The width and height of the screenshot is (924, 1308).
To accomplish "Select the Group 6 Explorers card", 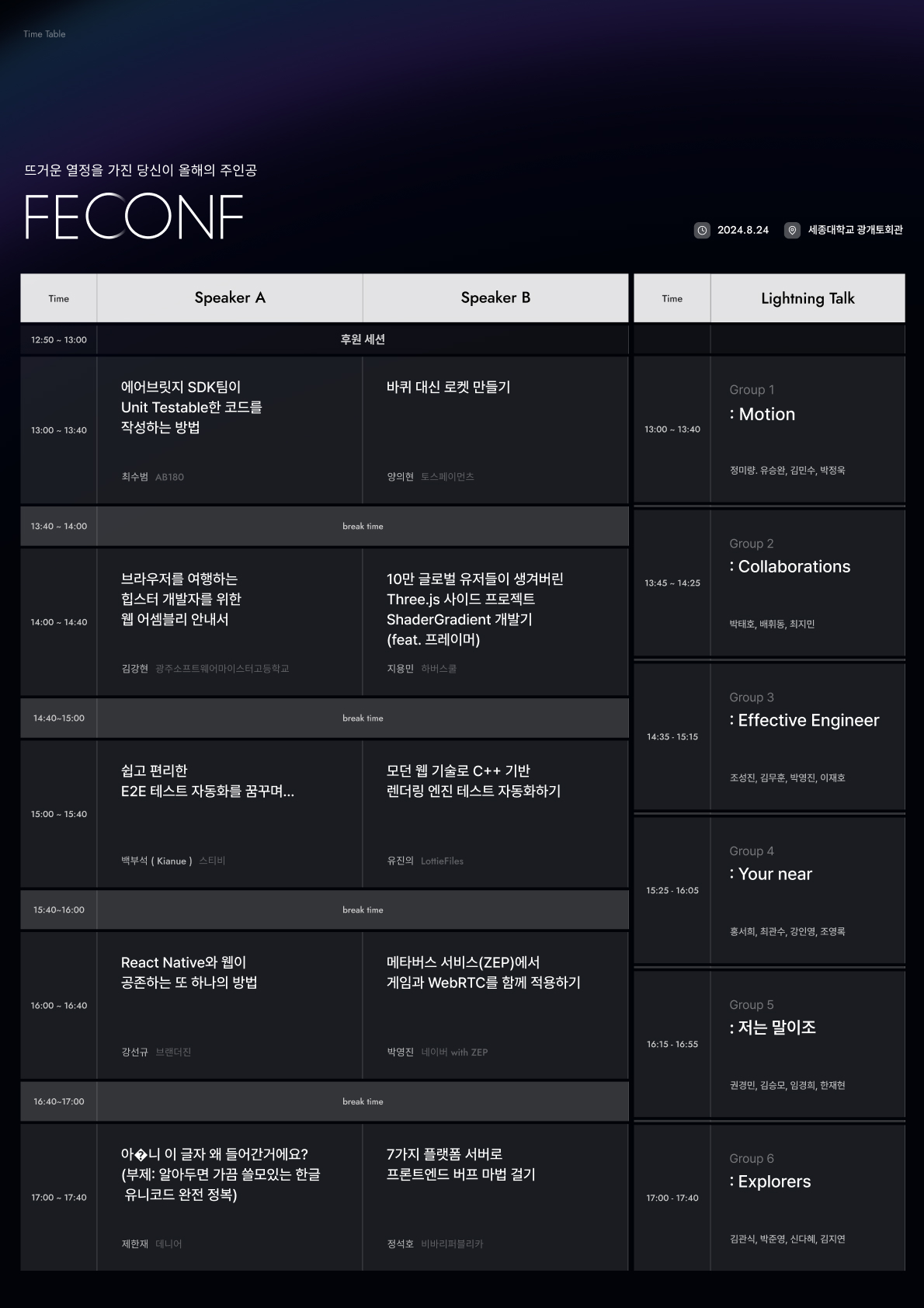I will point(808,1198).
